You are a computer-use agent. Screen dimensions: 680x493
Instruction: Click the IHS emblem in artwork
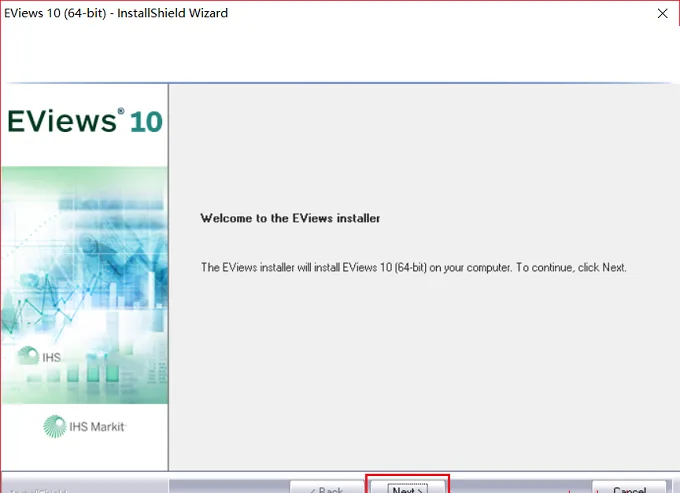pos(39,356)
